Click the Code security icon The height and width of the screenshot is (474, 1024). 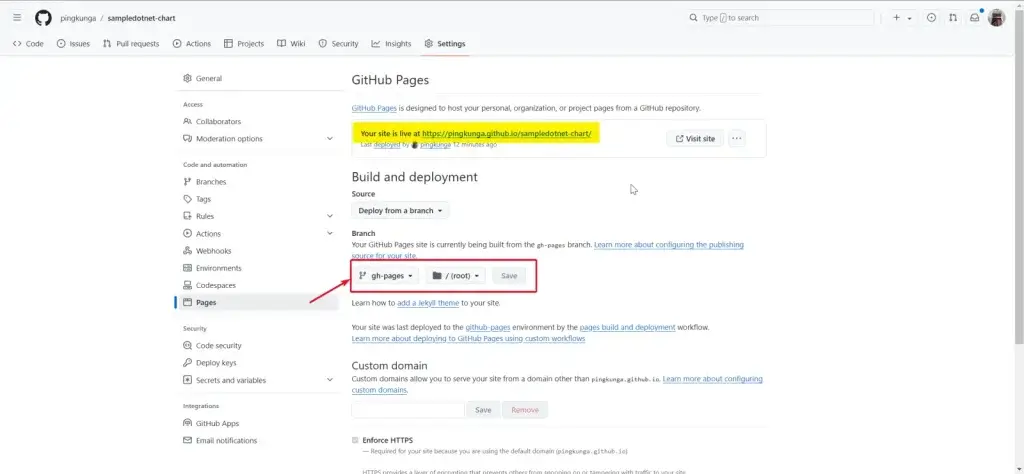click(x=187, y=345)
